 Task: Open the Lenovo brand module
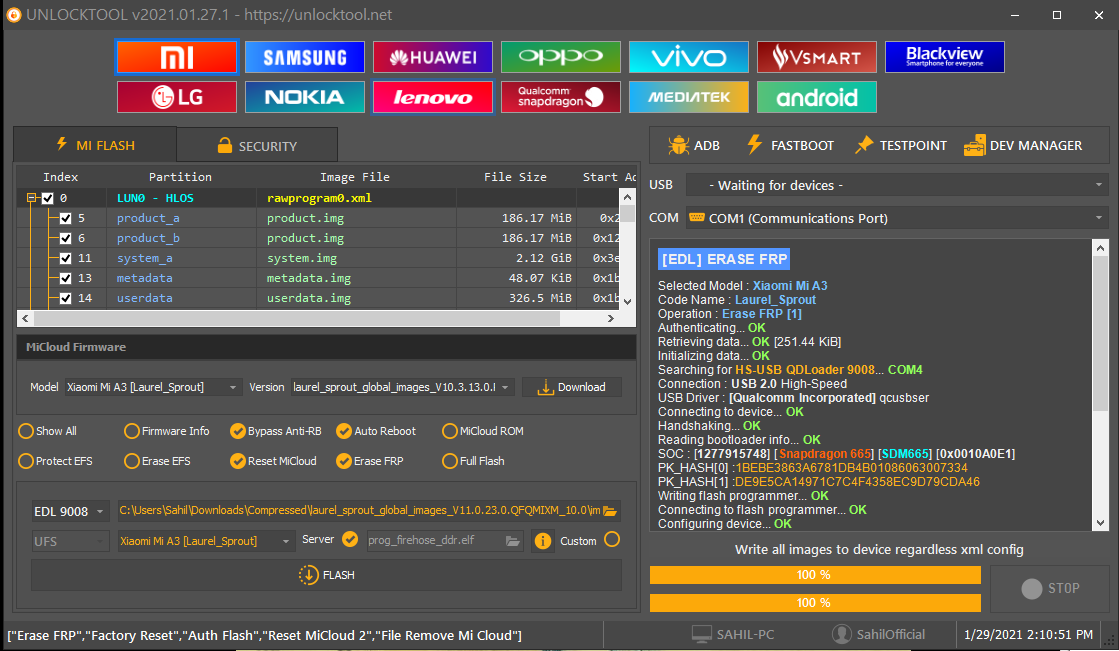point(432,97)
